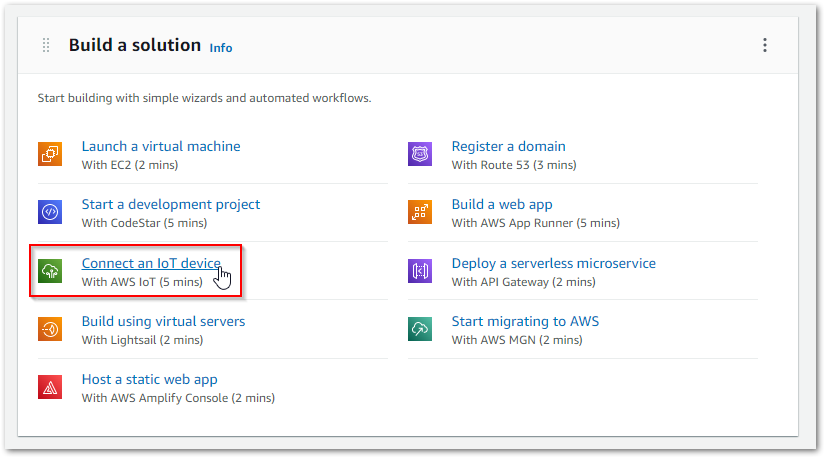Click the text With Route 53 (3 mins)

pos(514,165)
